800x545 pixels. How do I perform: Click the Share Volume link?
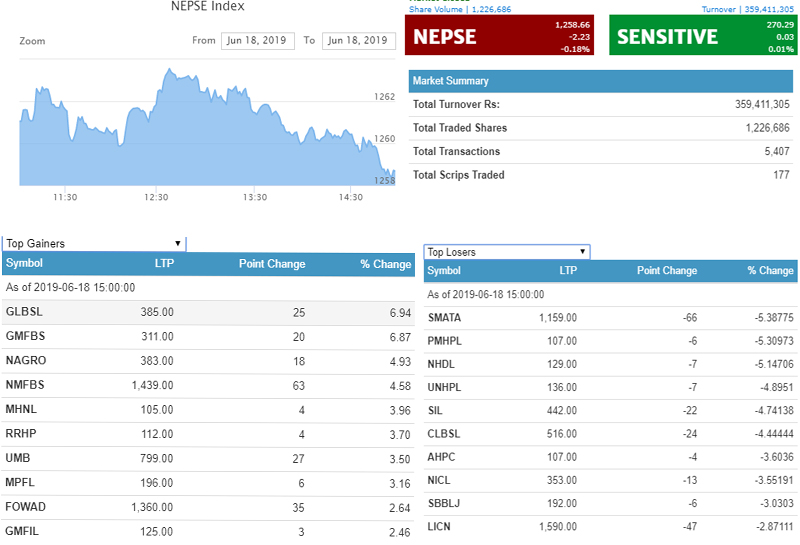460,9
